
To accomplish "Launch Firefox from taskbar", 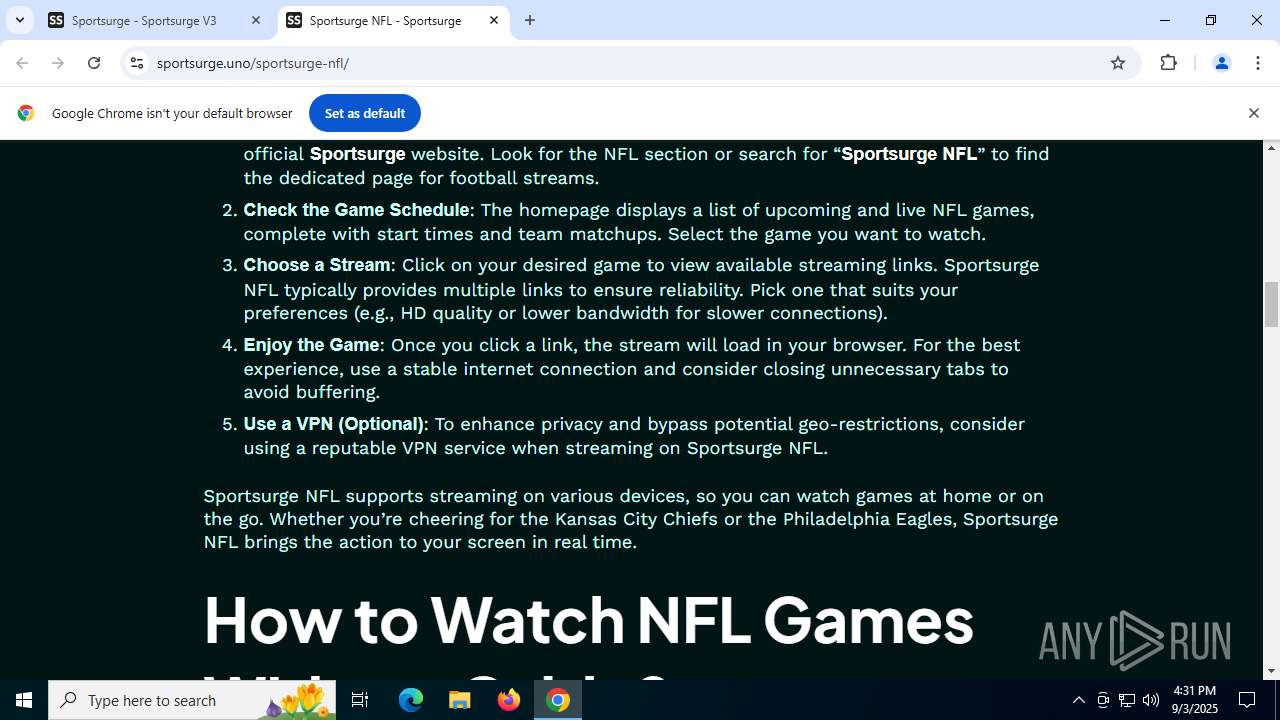I will click(x=508, y=700).
